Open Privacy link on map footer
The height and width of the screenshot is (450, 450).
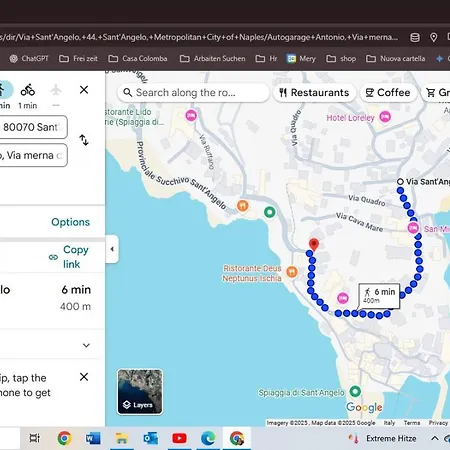pos(438,423)
